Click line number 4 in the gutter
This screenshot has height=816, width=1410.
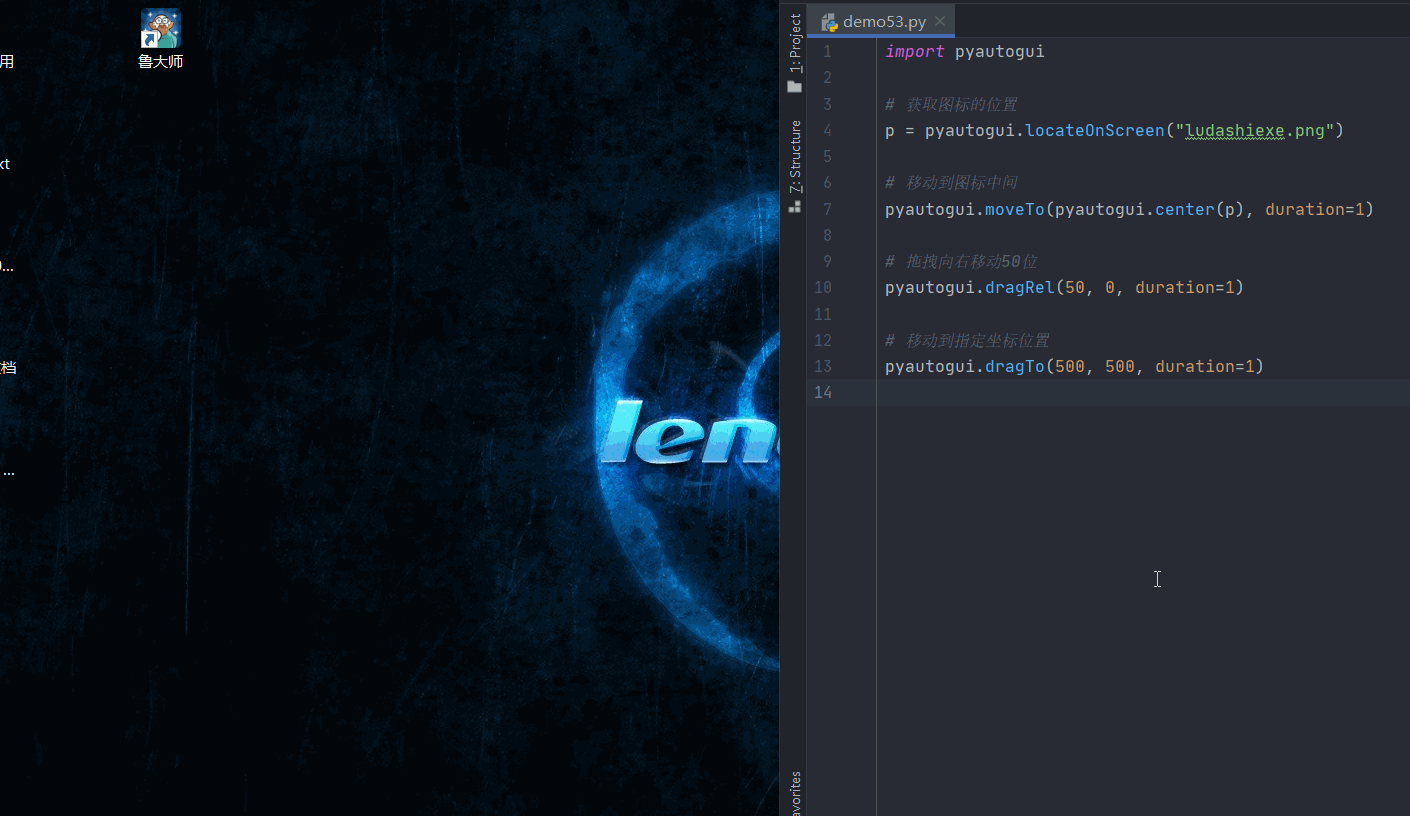pos(827,130)
